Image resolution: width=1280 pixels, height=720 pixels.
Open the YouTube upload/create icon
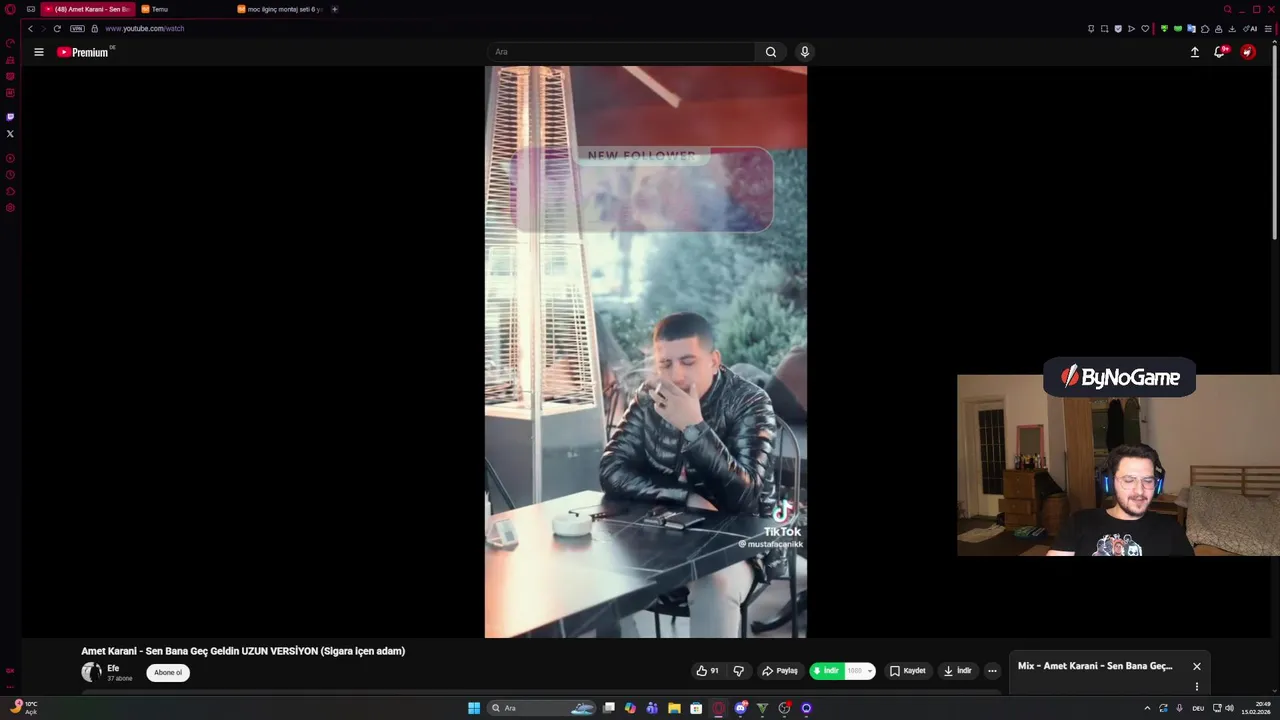(1194, 52)
